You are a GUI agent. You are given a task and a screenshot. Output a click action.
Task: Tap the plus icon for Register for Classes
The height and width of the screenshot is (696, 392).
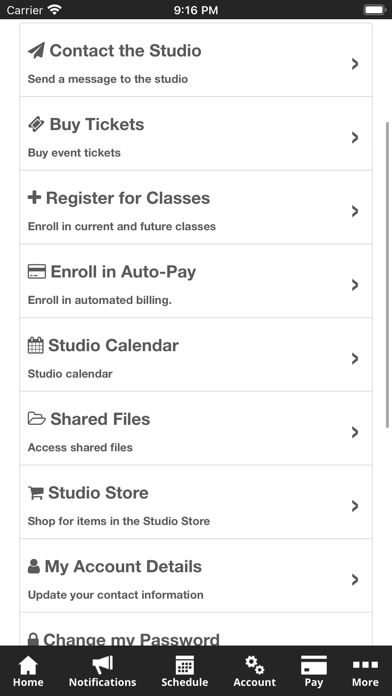pyautogui.click(x=34, y=198)
